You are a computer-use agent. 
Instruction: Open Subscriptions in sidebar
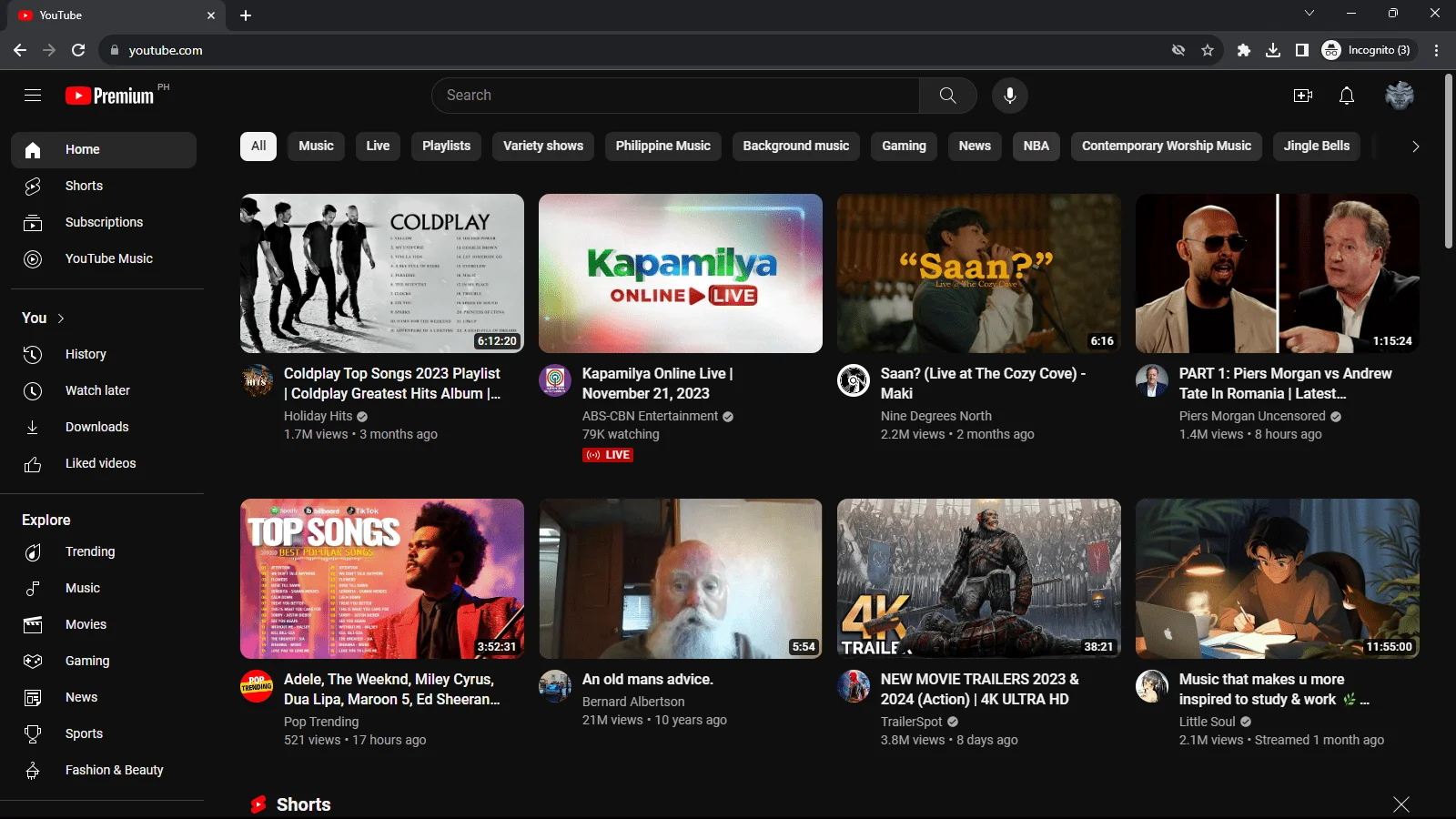pyautogui.click(x=104, y=222)
